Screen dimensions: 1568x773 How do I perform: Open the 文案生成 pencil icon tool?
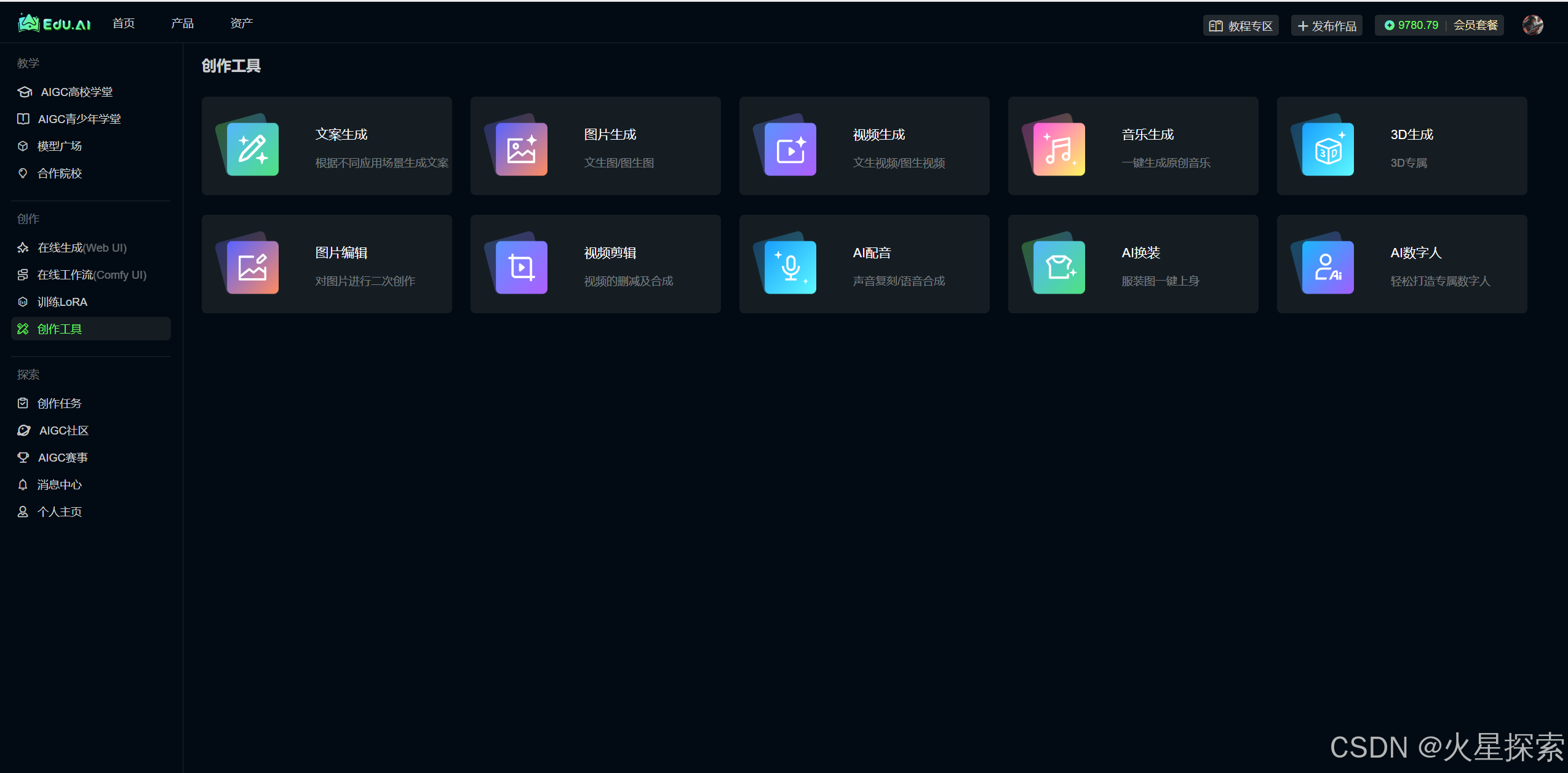(x=252, y=149)
